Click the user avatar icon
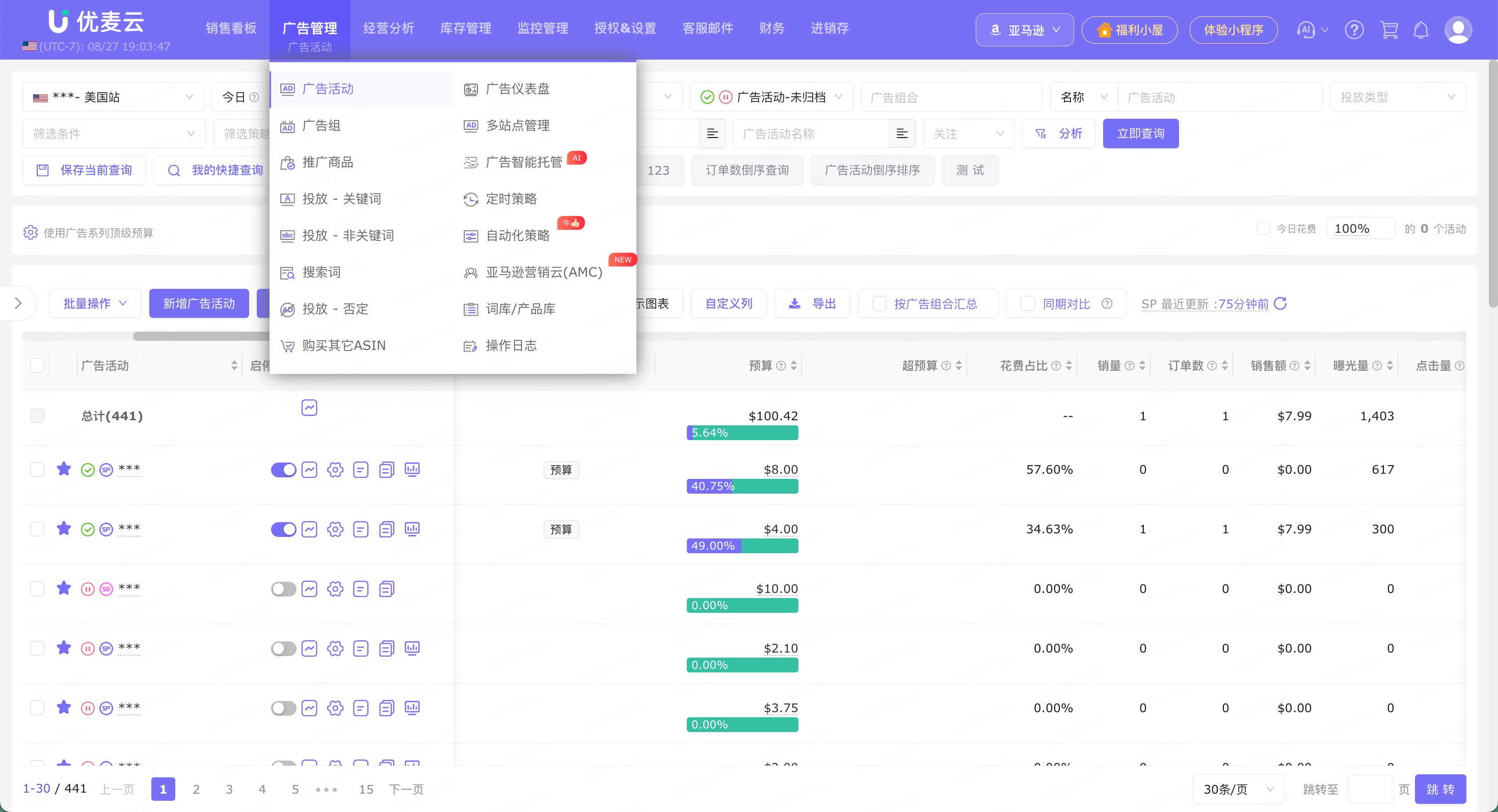The height and width of the screenshot is (812, 1498). coord(1458,30)
